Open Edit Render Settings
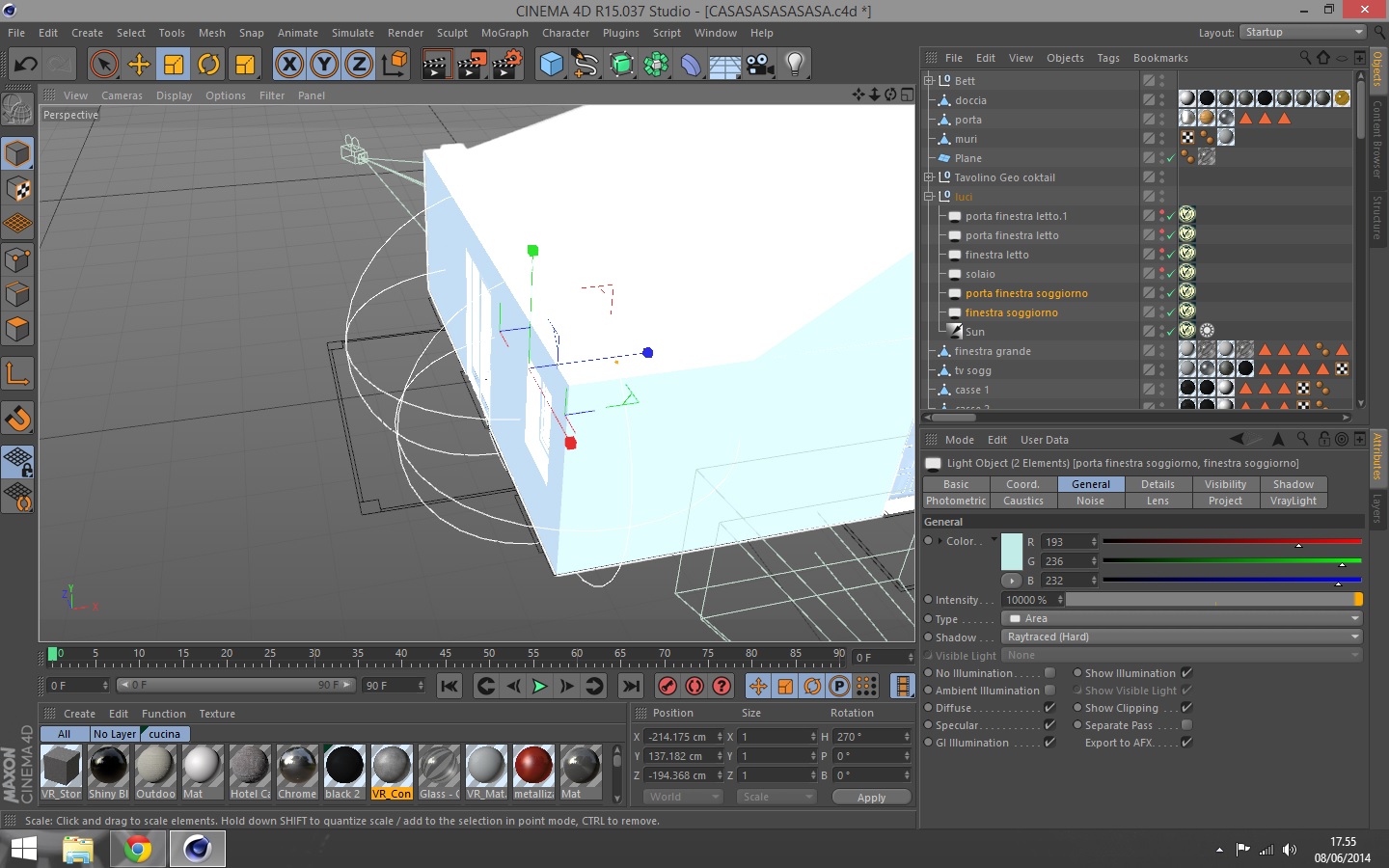 point(507,65)
